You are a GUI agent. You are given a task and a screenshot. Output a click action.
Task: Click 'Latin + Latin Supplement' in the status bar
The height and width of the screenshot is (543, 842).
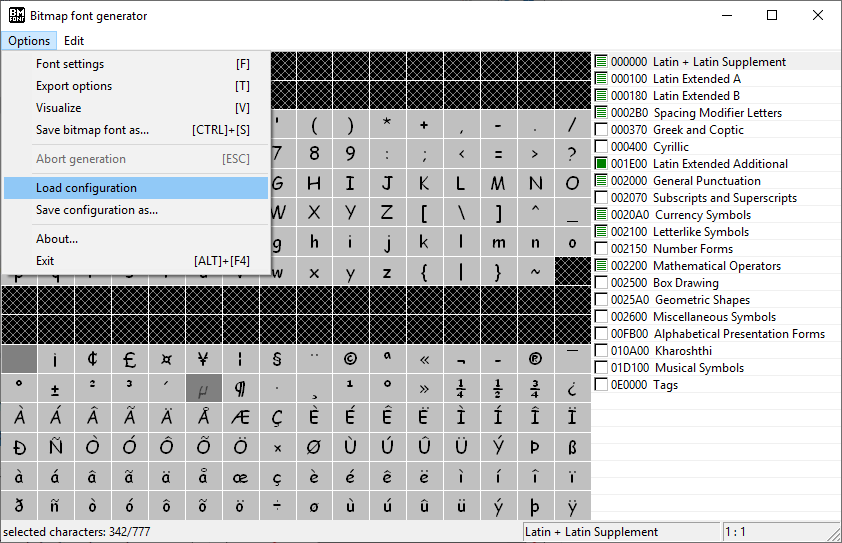coord(591,532)
